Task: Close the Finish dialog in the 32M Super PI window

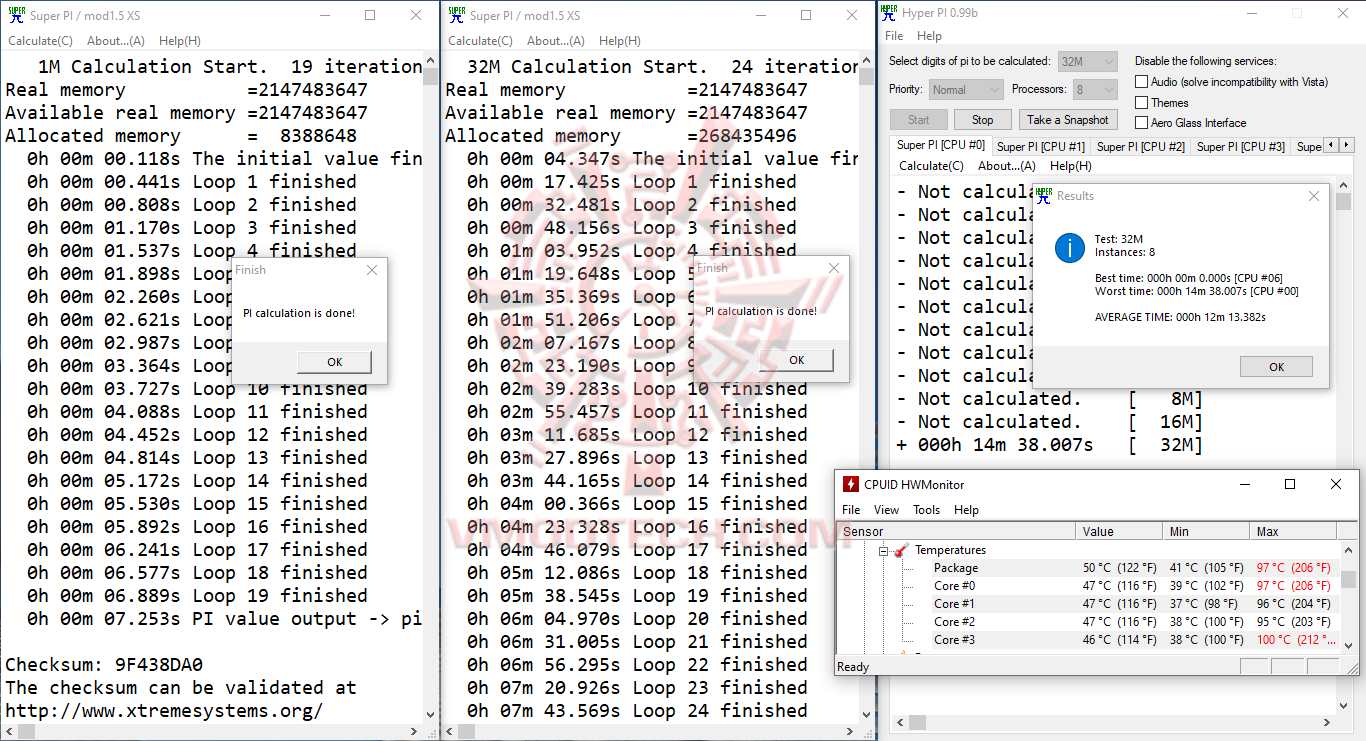Action: point(834,268)
